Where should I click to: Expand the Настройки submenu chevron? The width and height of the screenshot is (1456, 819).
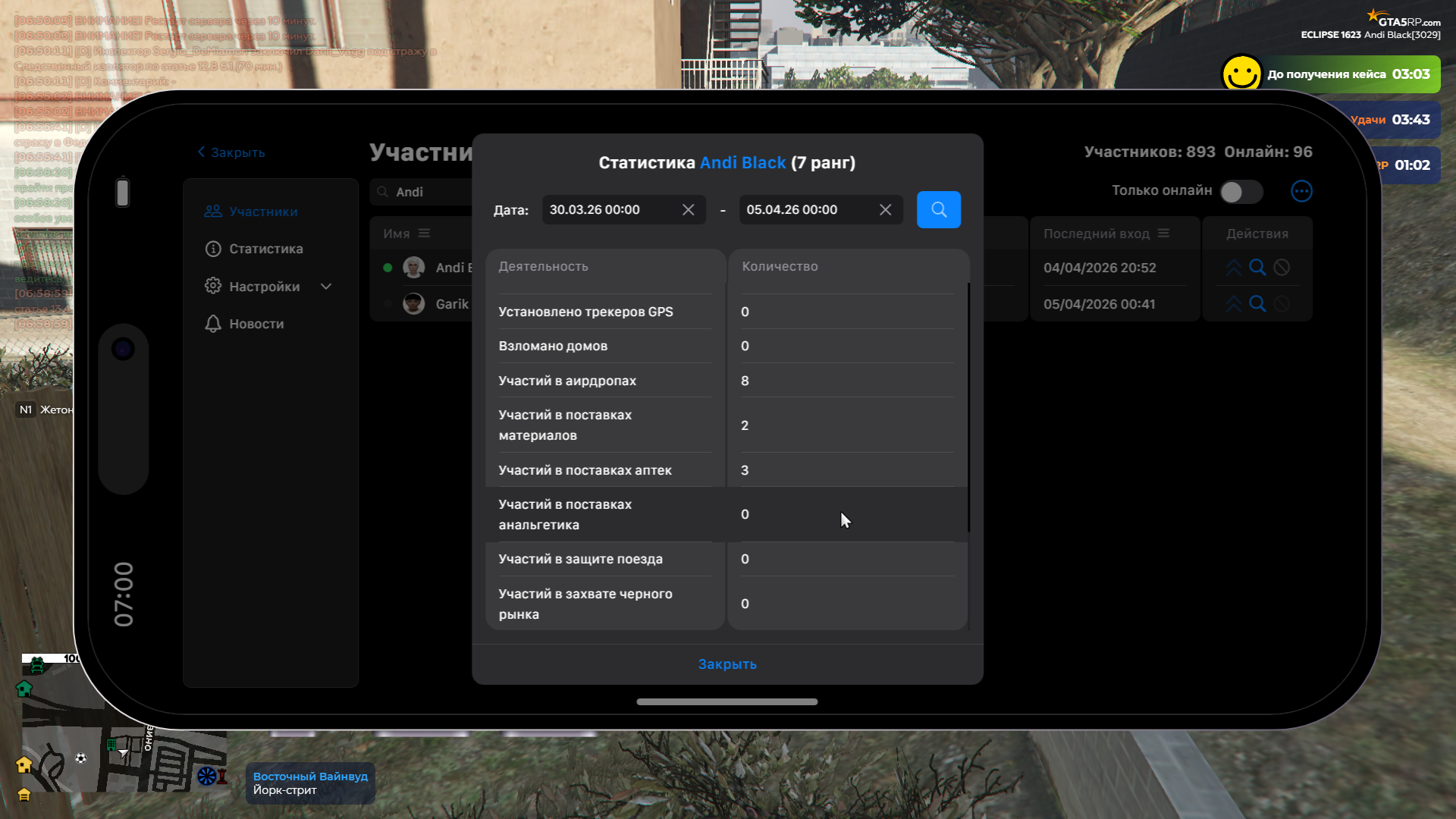[x=326, y=287]
